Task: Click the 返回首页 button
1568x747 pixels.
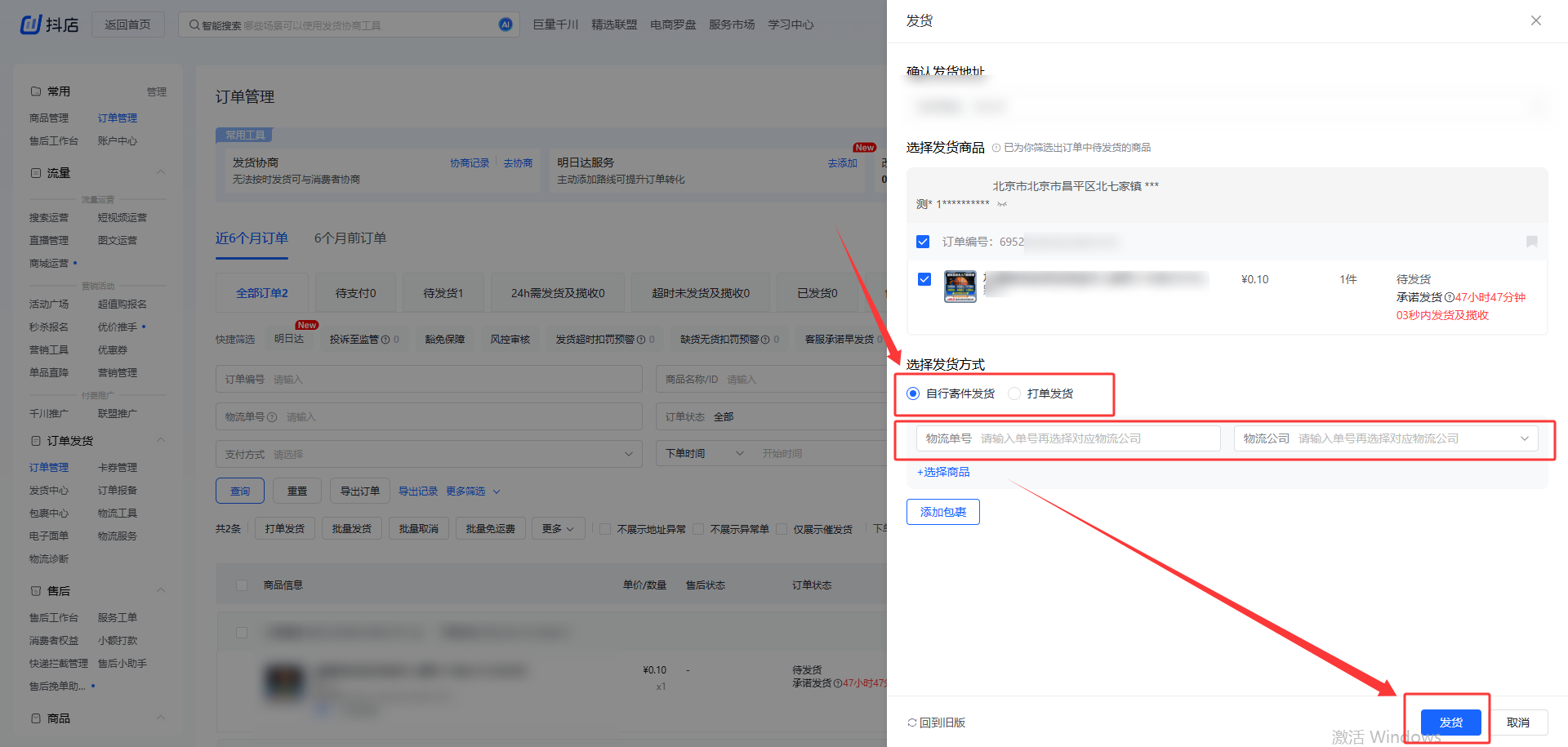Action: (127, 24)
